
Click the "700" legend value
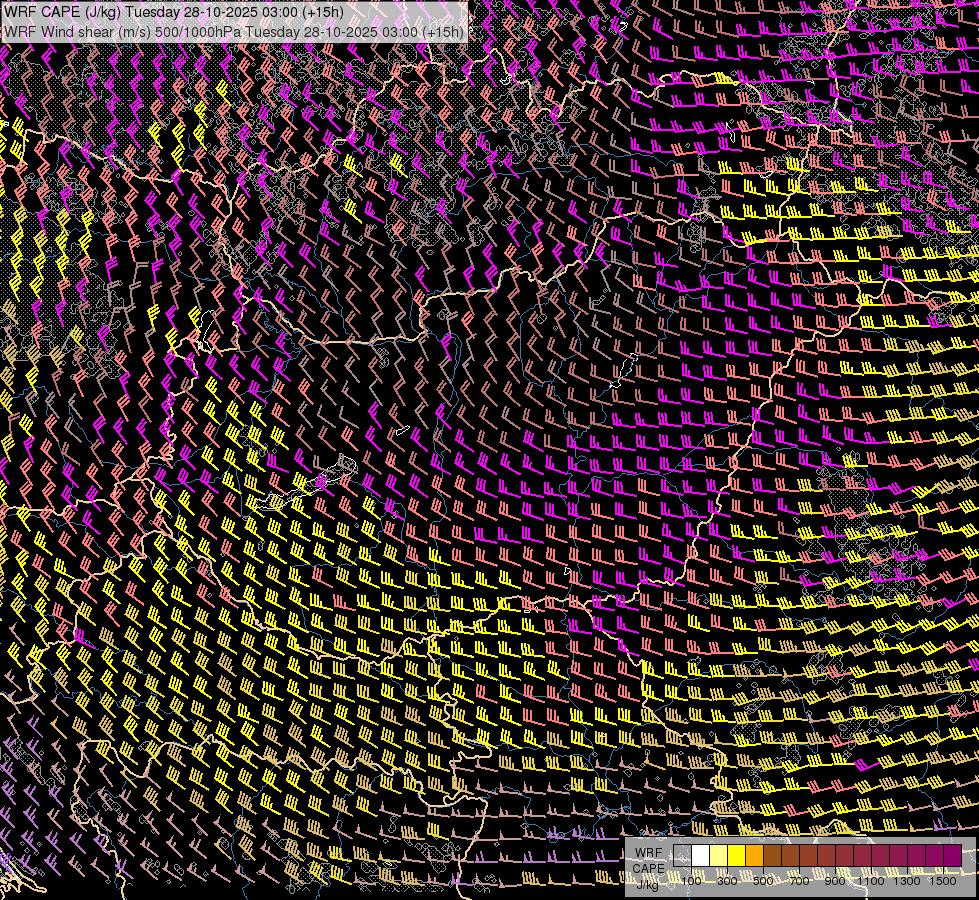pyautogui.click(x=799, y=881)
